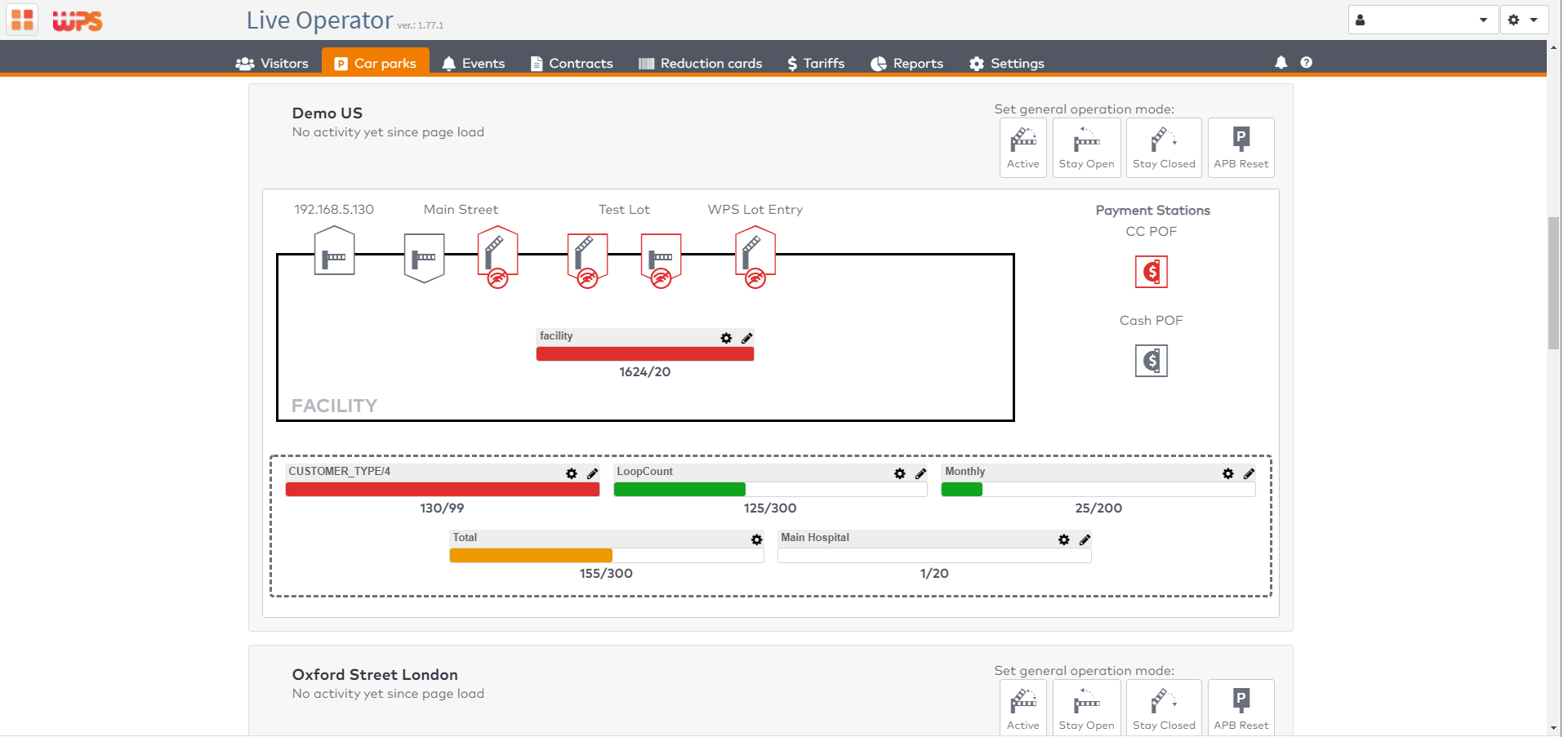Click the Monthly 25/200 occupancy bar
The image size is (1568, 737).
coord(1098,490)
